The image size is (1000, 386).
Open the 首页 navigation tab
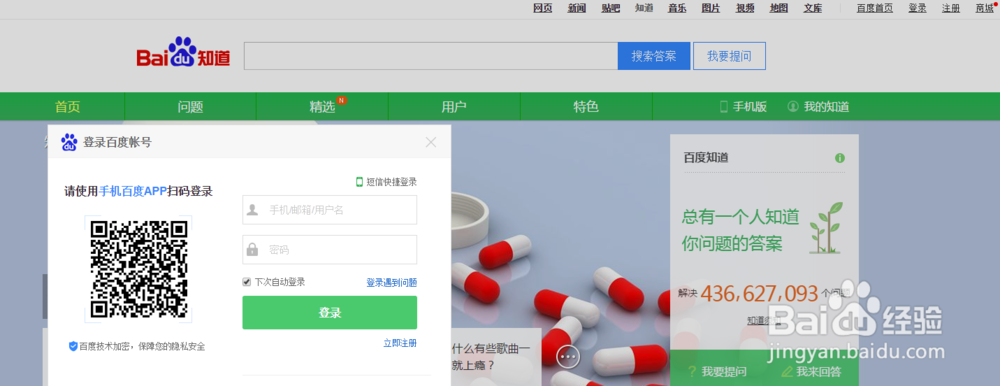[68, 107]
